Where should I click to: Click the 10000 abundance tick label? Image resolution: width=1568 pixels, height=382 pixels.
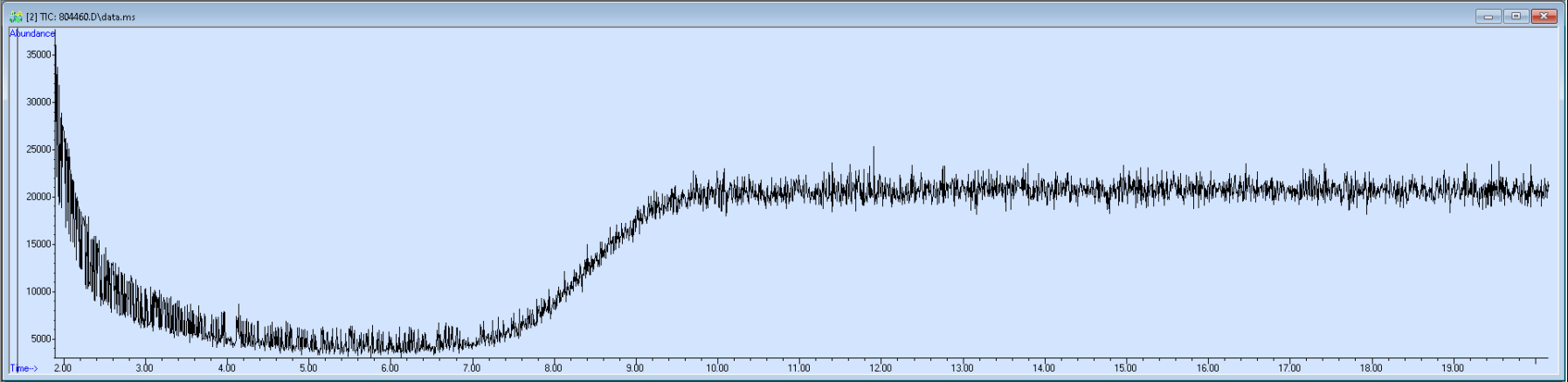[38, 292]
